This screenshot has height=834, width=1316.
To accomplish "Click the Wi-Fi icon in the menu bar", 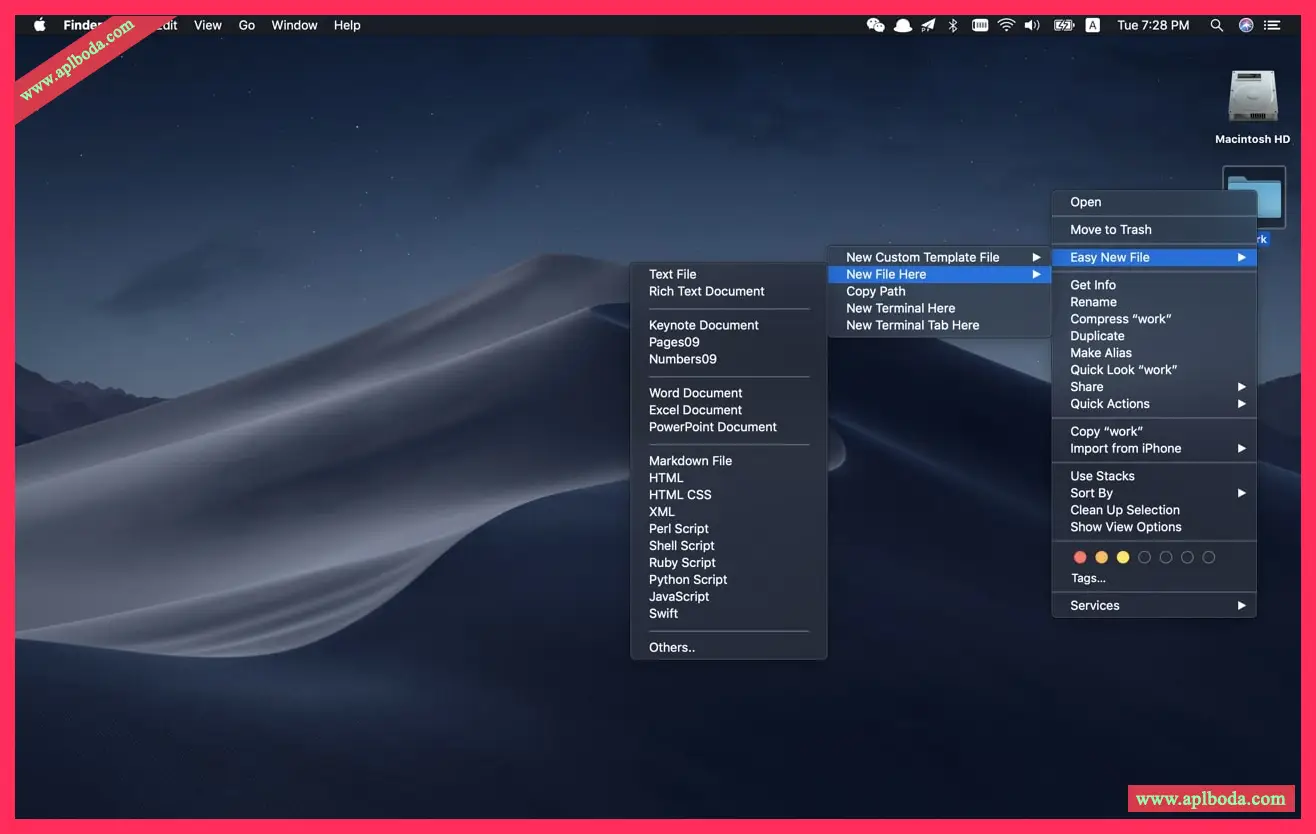I will 1006,25.
